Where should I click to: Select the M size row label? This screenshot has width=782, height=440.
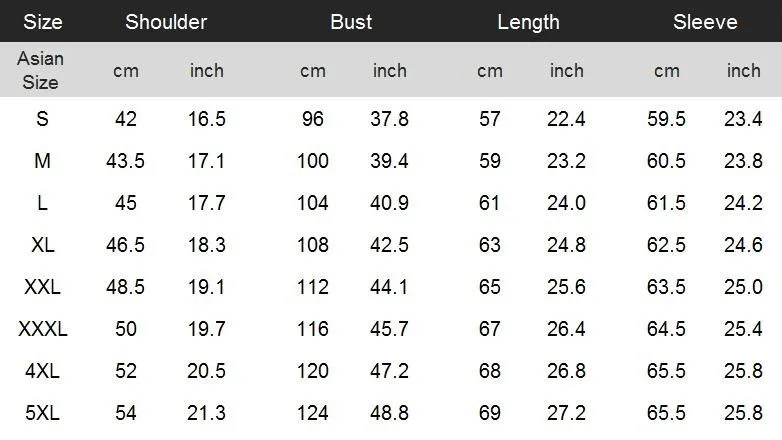pos(42,161)
